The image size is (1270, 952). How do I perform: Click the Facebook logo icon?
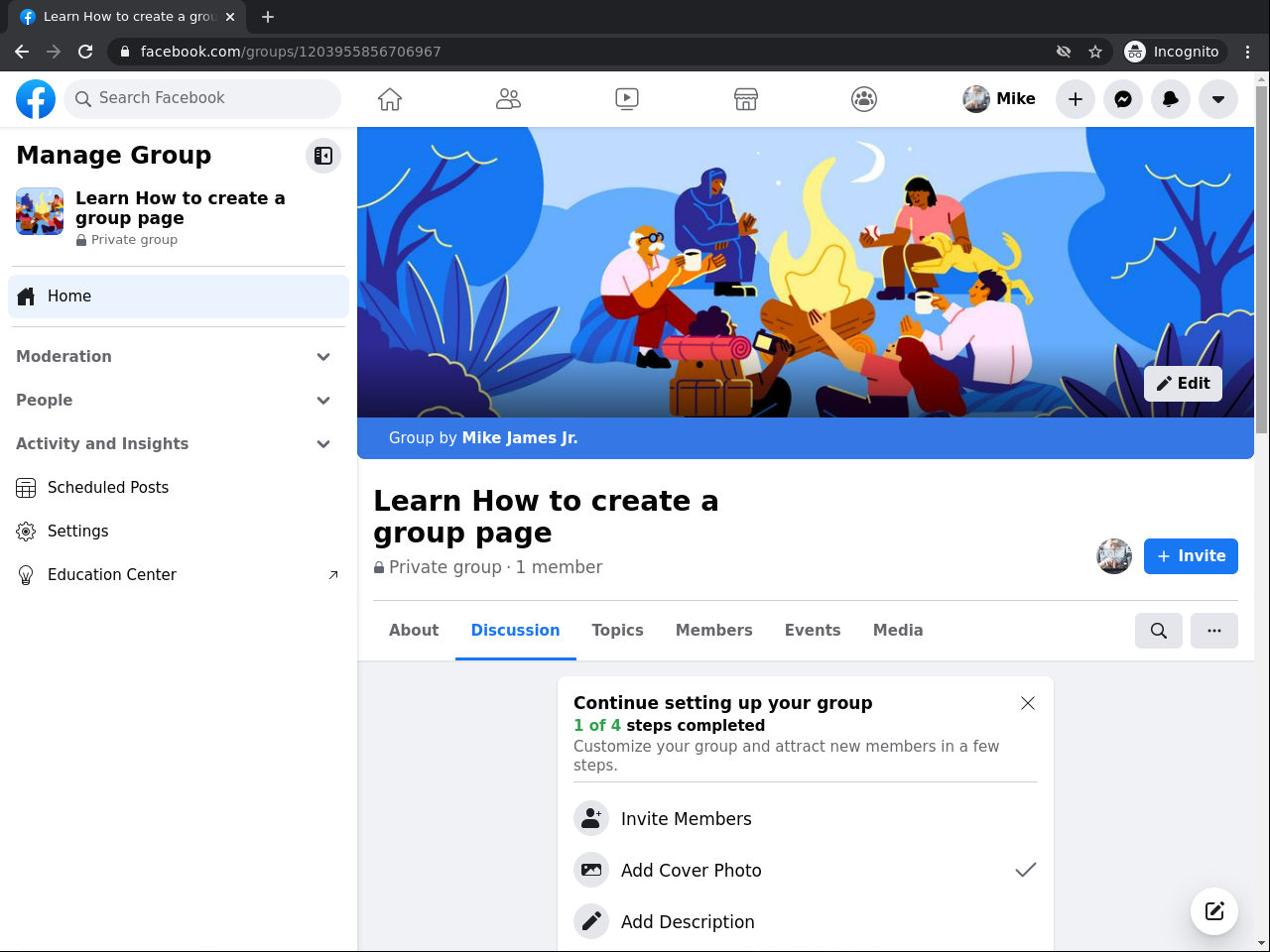[x=36, y=99]
